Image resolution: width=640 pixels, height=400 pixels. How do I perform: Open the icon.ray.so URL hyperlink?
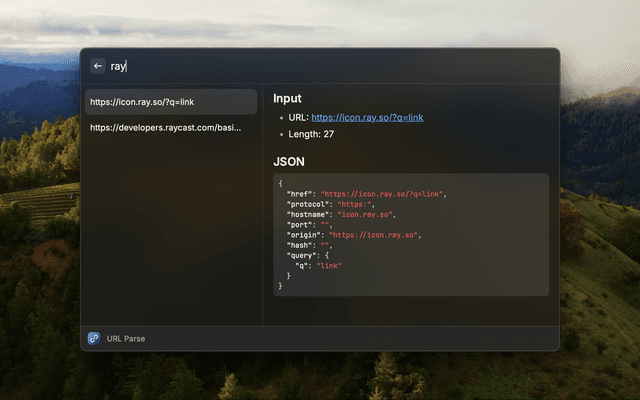point(367,117)
